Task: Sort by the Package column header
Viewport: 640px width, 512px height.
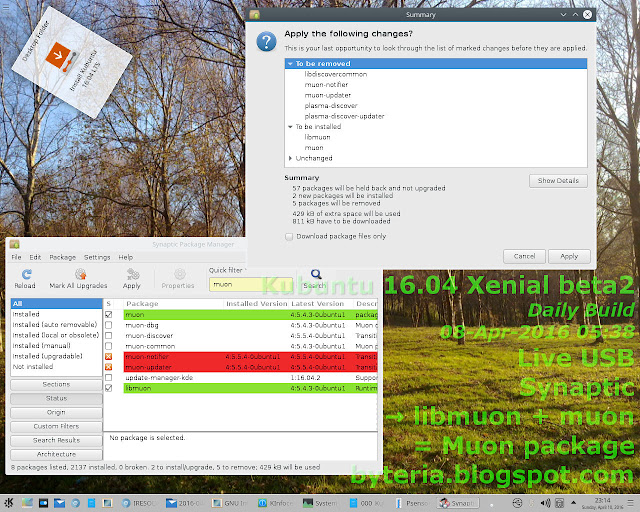Action: click(173, 304)
